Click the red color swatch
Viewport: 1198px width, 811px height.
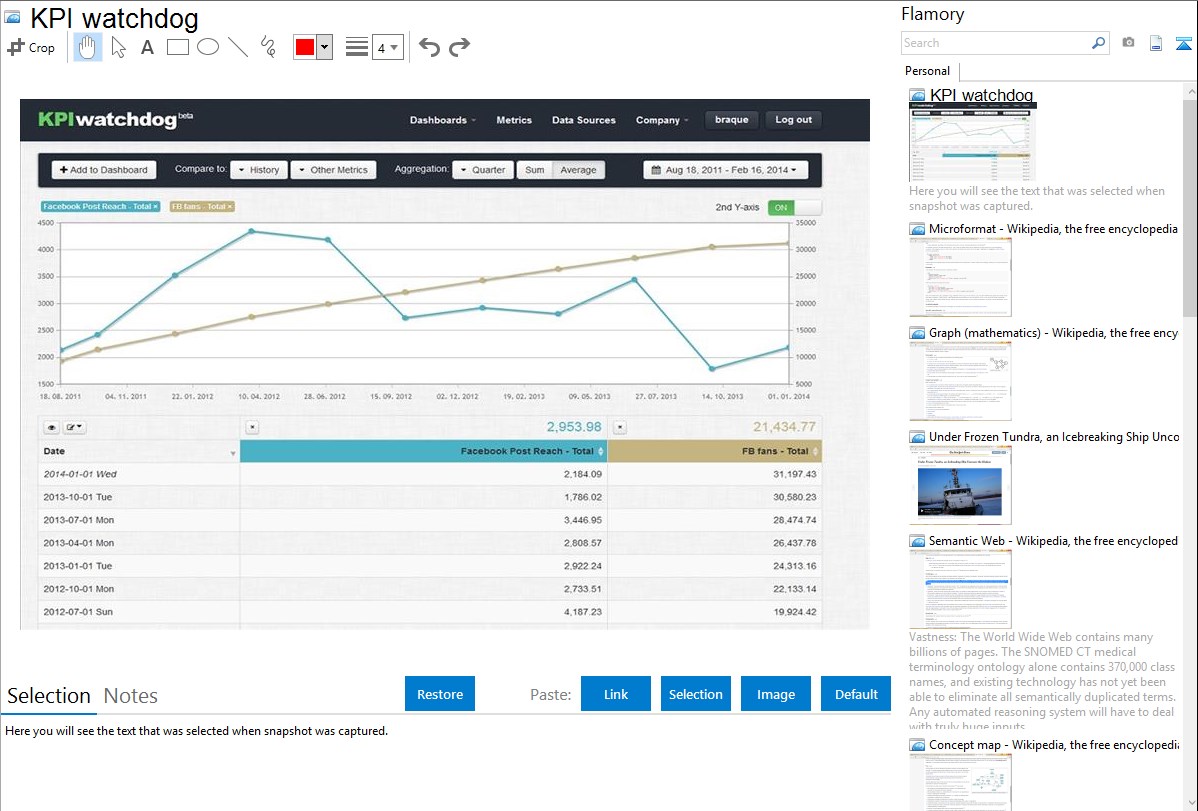point(304,47)
